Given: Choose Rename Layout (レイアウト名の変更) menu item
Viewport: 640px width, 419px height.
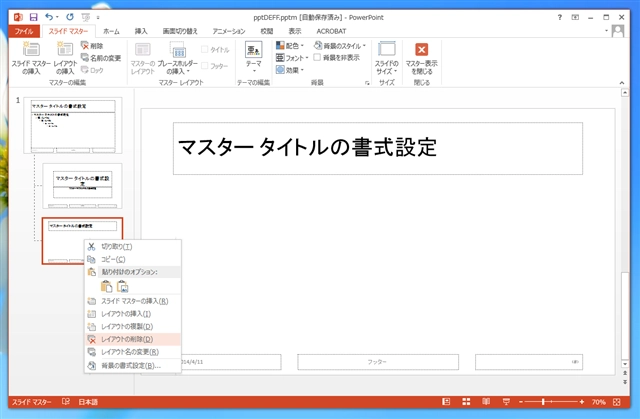Looking at the screenshot, I should pos(133,352).
